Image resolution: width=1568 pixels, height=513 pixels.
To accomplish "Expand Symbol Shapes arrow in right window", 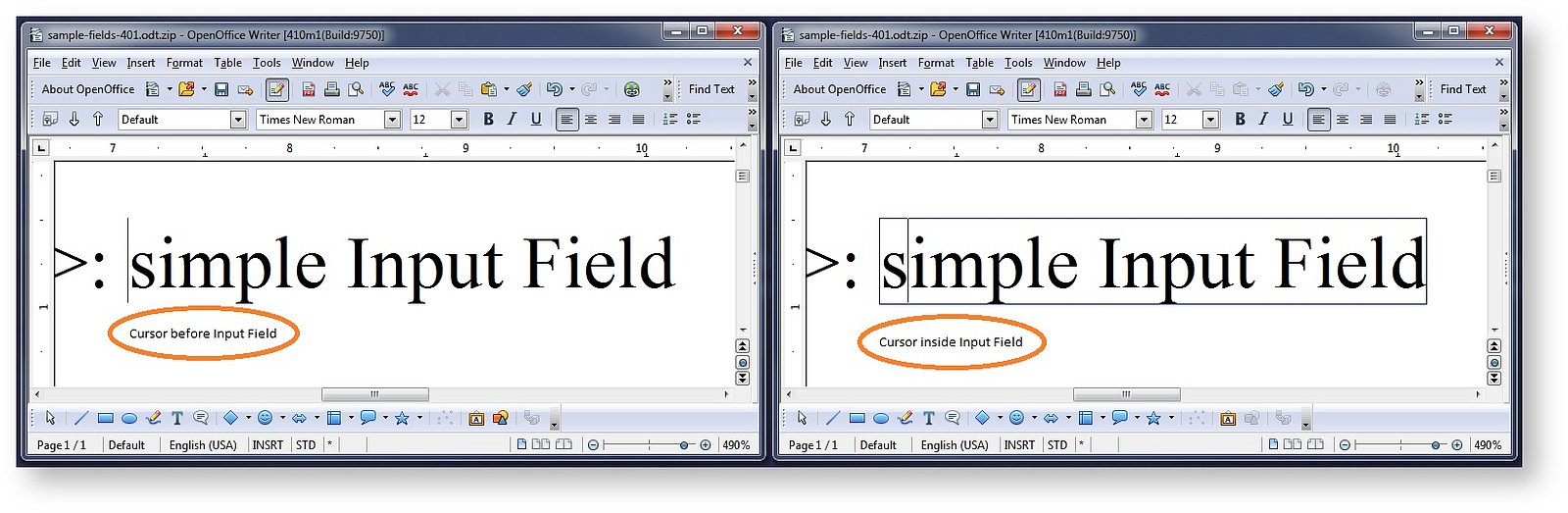I will tap(1034, 418).
